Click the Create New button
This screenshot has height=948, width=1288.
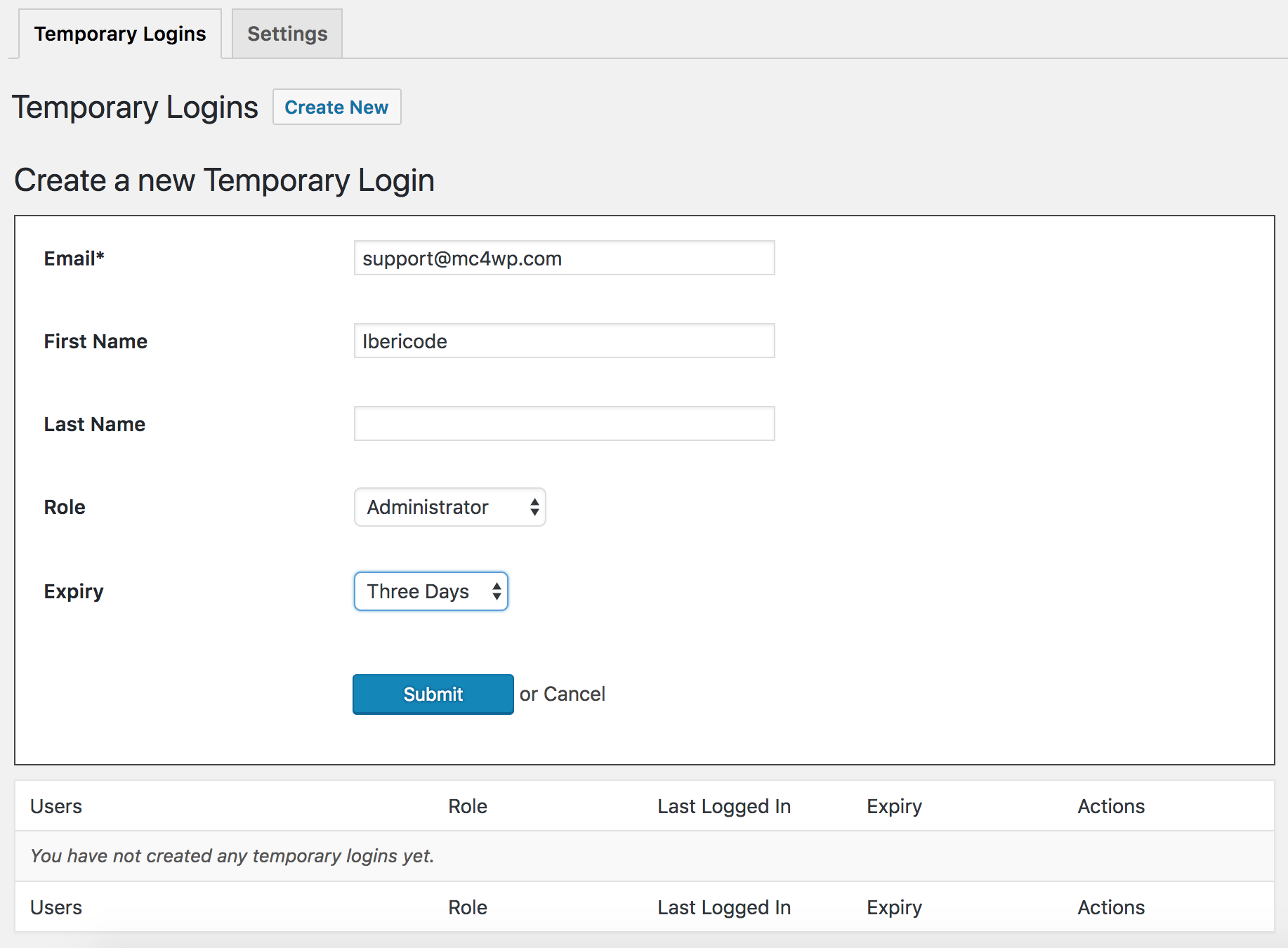tap(336, 107)
